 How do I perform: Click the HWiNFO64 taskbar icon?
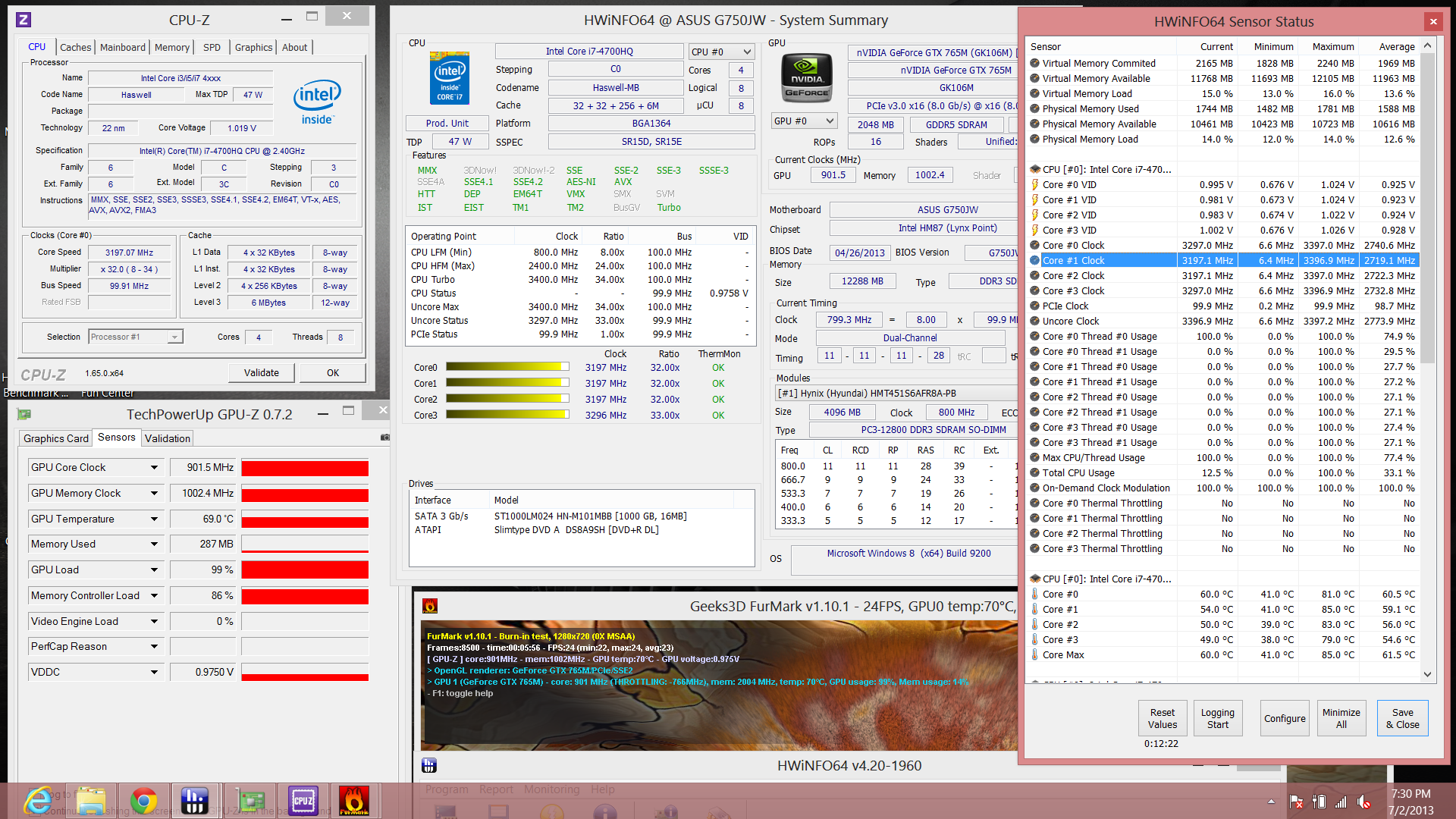tap(195, 801)
